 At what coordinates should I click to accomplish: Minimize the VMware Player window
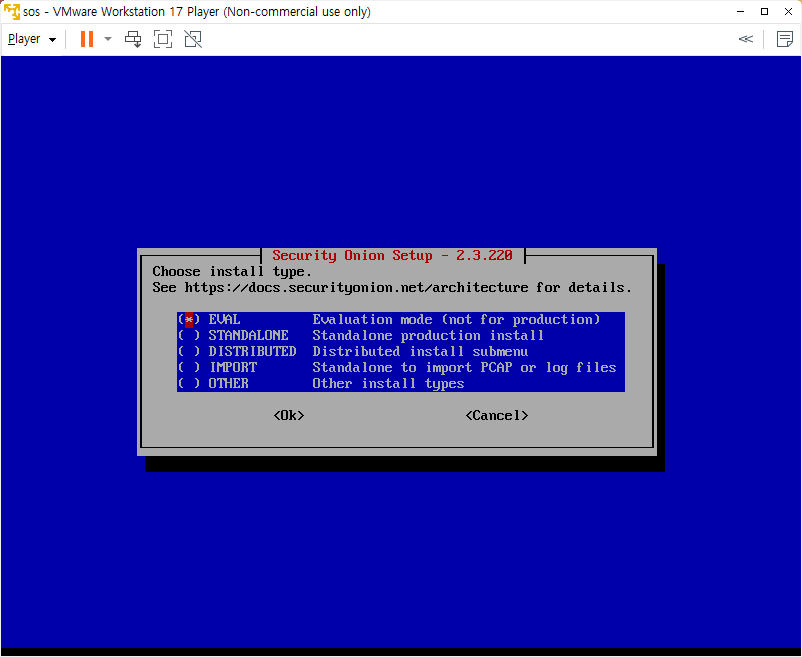[741, 11]
